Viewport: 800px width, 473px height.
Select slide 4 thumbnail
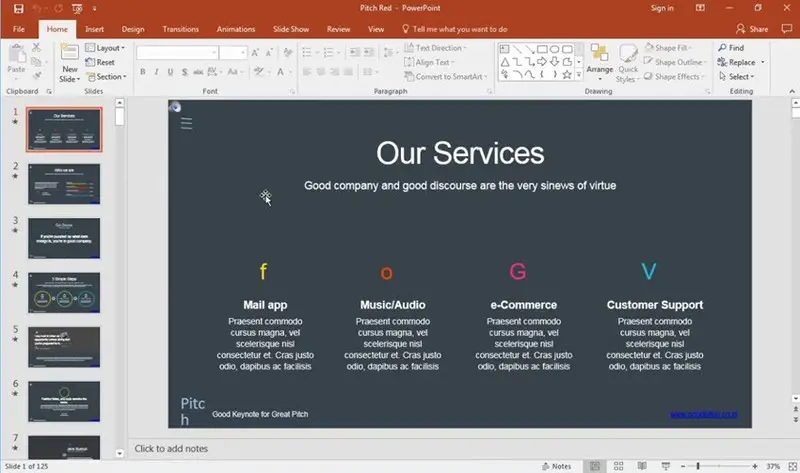click(64, 293)
